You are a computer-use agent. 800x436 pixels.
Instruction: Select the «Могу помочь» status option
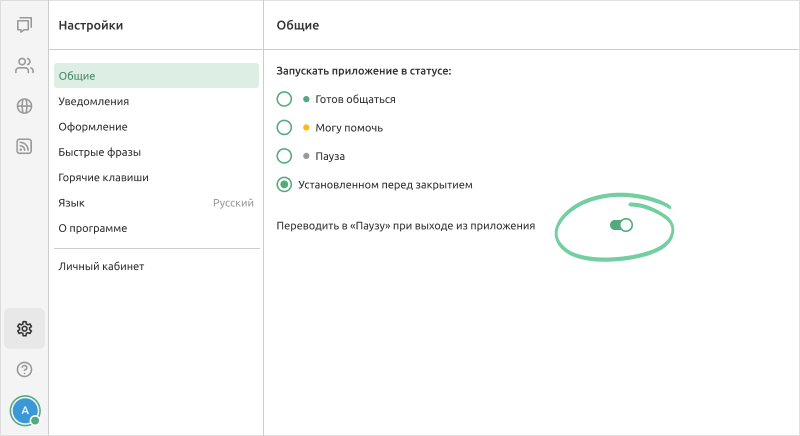(284, 127)
